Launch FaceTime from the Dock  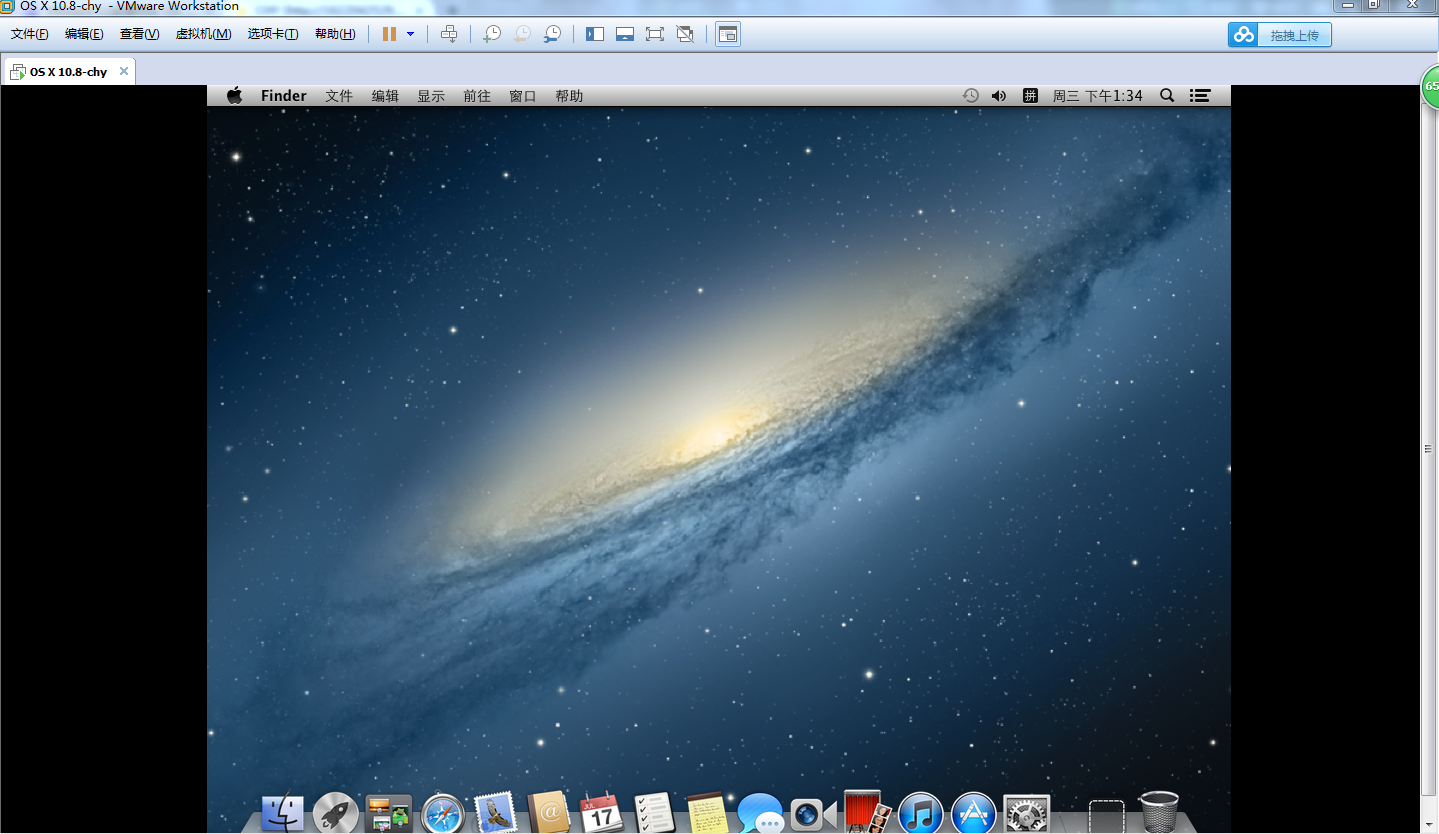[813, 814]
